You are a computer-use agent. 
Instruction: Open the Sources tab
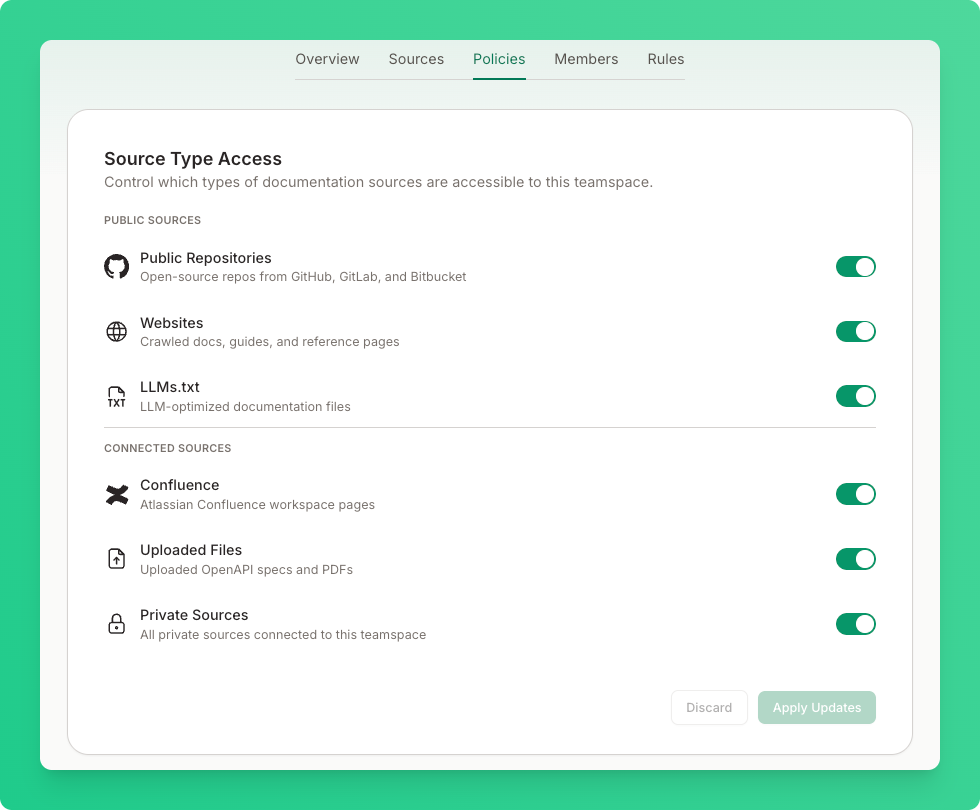point(416,59)
